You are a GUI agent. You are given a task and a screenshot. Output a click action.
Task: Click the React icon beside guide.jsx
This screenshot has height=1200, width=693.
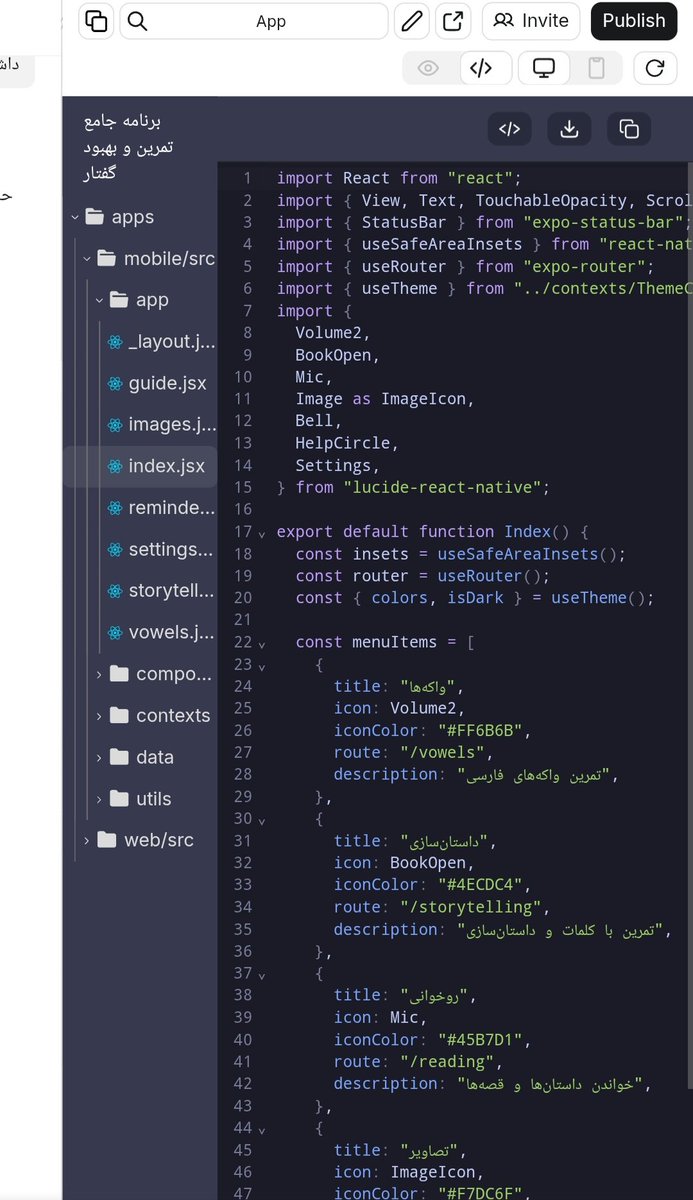[x=116, y=383]
